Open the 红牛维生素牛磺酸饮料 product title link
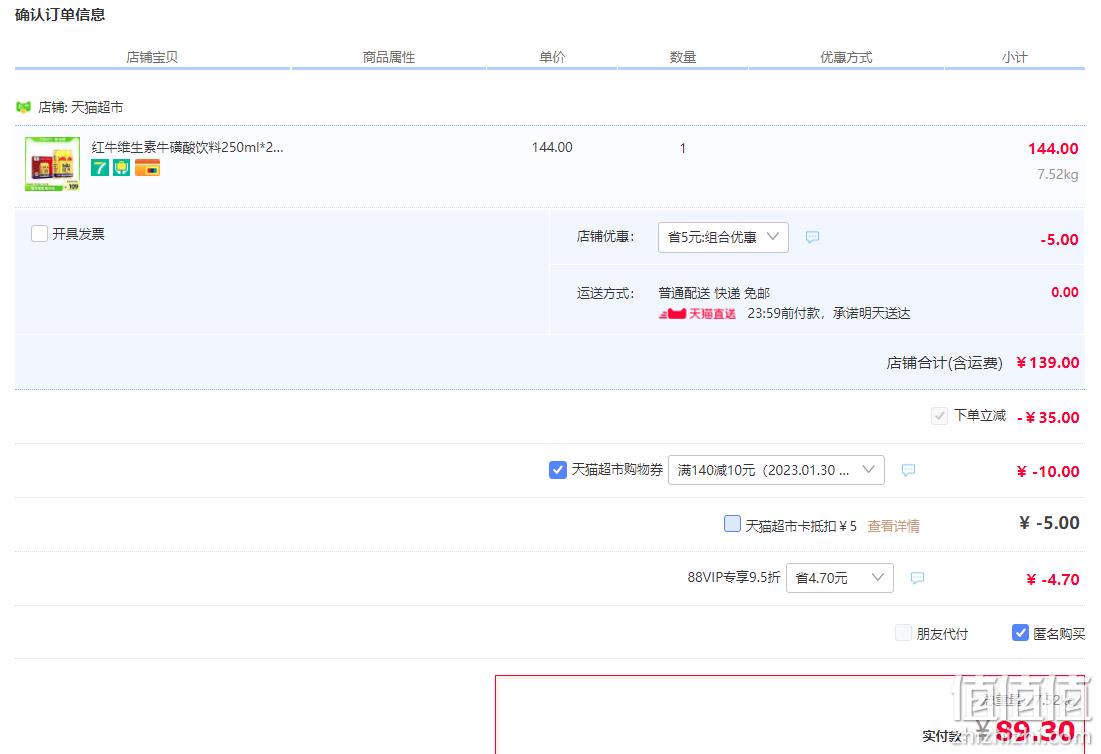Image resolution: width=1101 pixels, height=754 pixels. click(x=187, y=147)
